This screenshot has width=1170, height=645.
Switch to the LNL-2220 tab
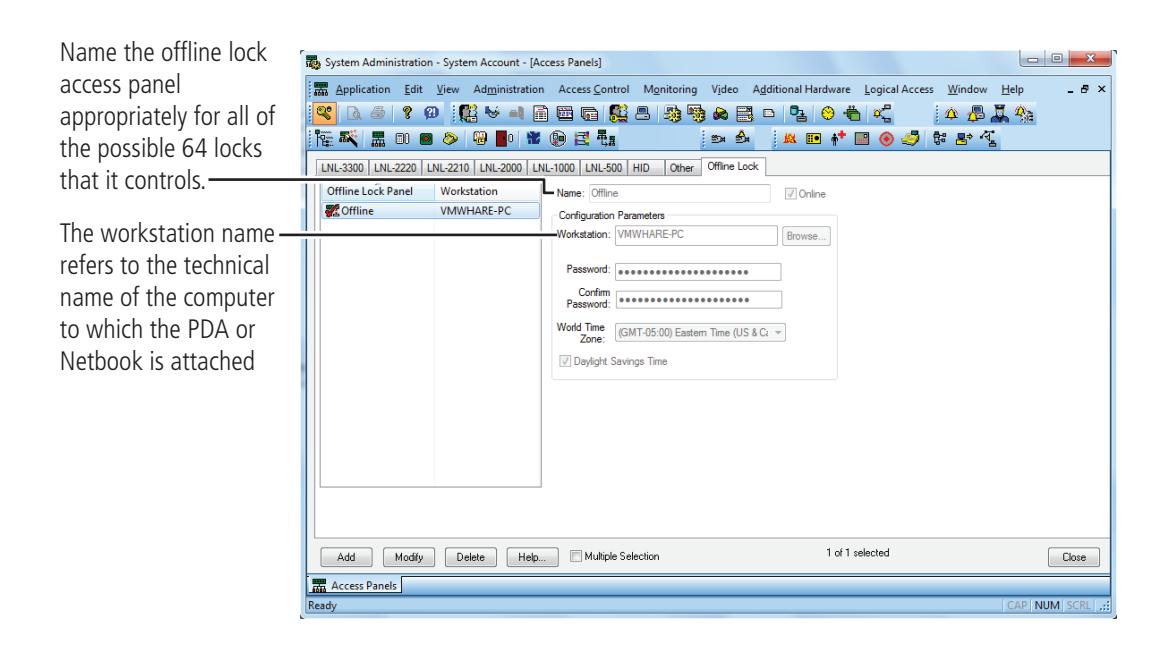click(395, 168)
